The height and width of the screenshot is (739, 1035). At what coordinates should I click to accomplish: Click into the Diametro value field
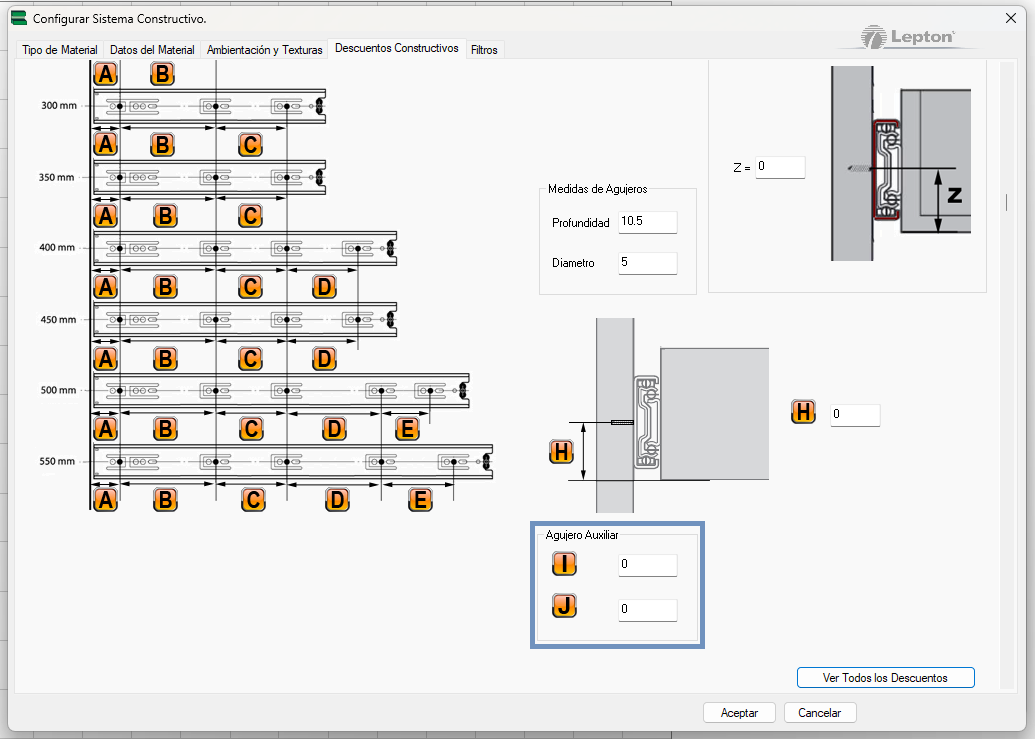tap(647, 263)
